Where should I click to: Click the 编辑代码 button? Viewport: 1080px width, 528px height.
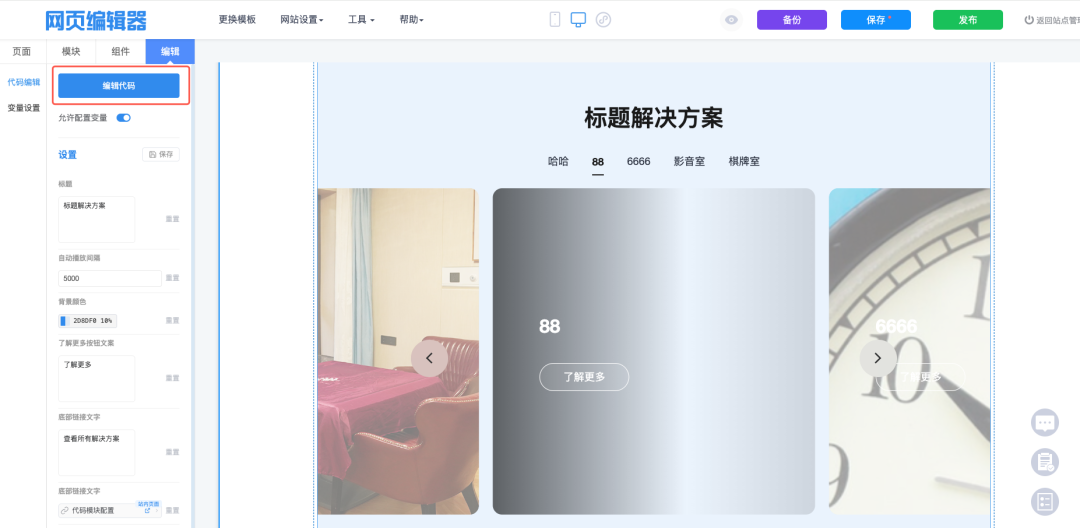click(x=118, y=85)
